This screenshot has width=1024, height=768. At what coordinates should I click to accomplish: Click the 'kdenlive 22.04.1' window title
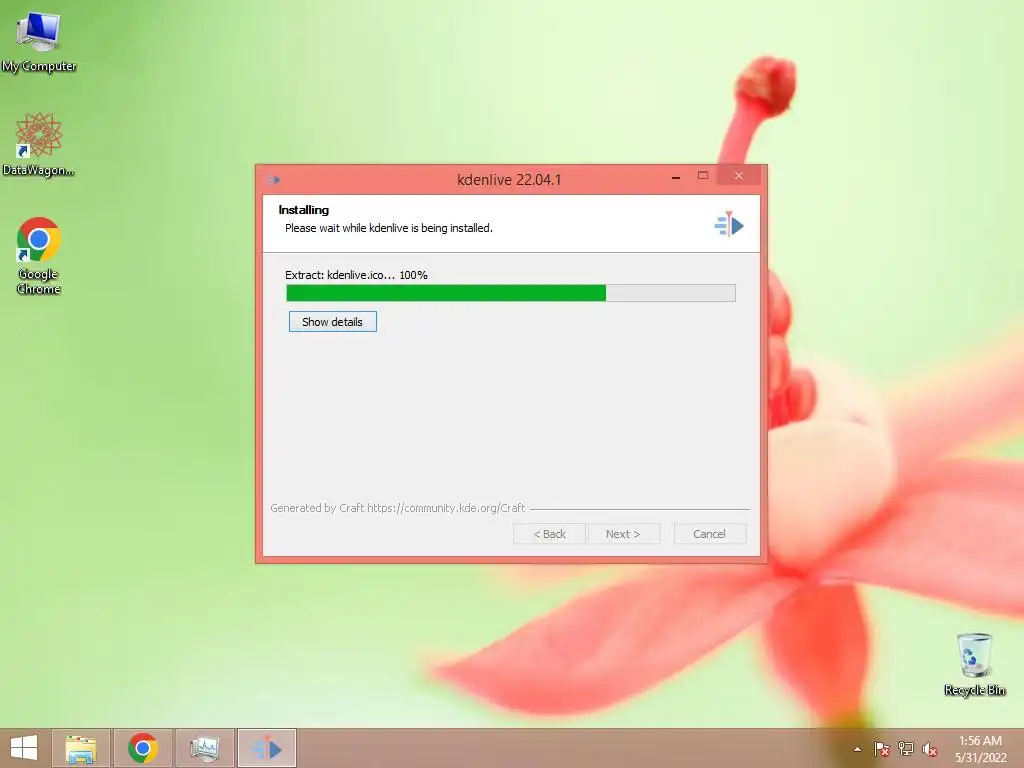pos(509,180)
